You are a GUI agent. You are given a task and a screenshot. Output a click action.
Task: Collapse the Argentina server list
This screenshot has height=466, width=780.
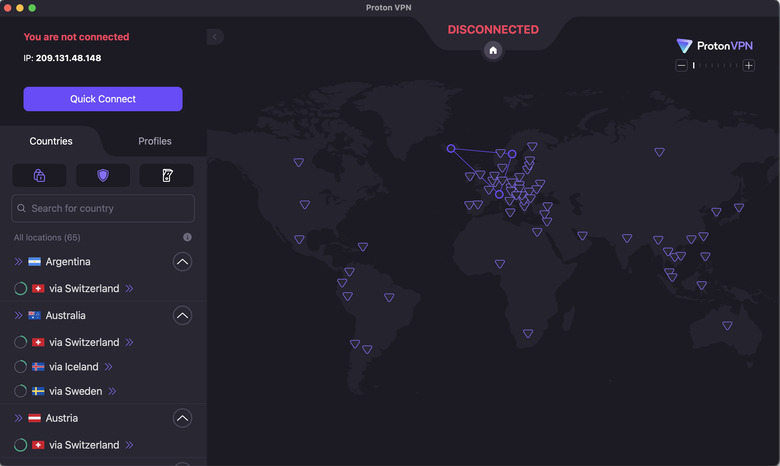(183, 262)
